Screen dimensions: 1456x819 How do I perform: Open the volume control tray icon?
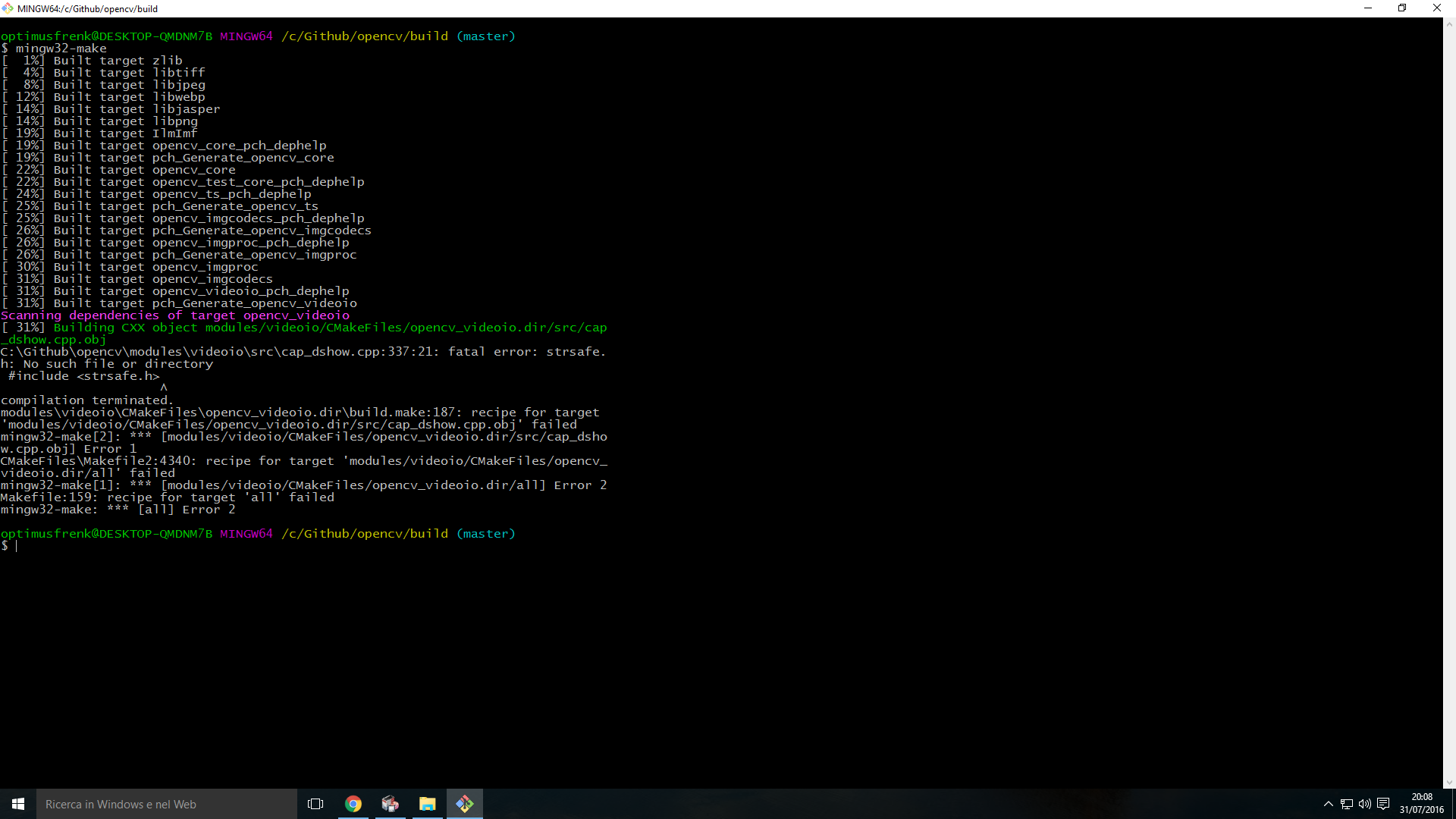coord(1365,804)
